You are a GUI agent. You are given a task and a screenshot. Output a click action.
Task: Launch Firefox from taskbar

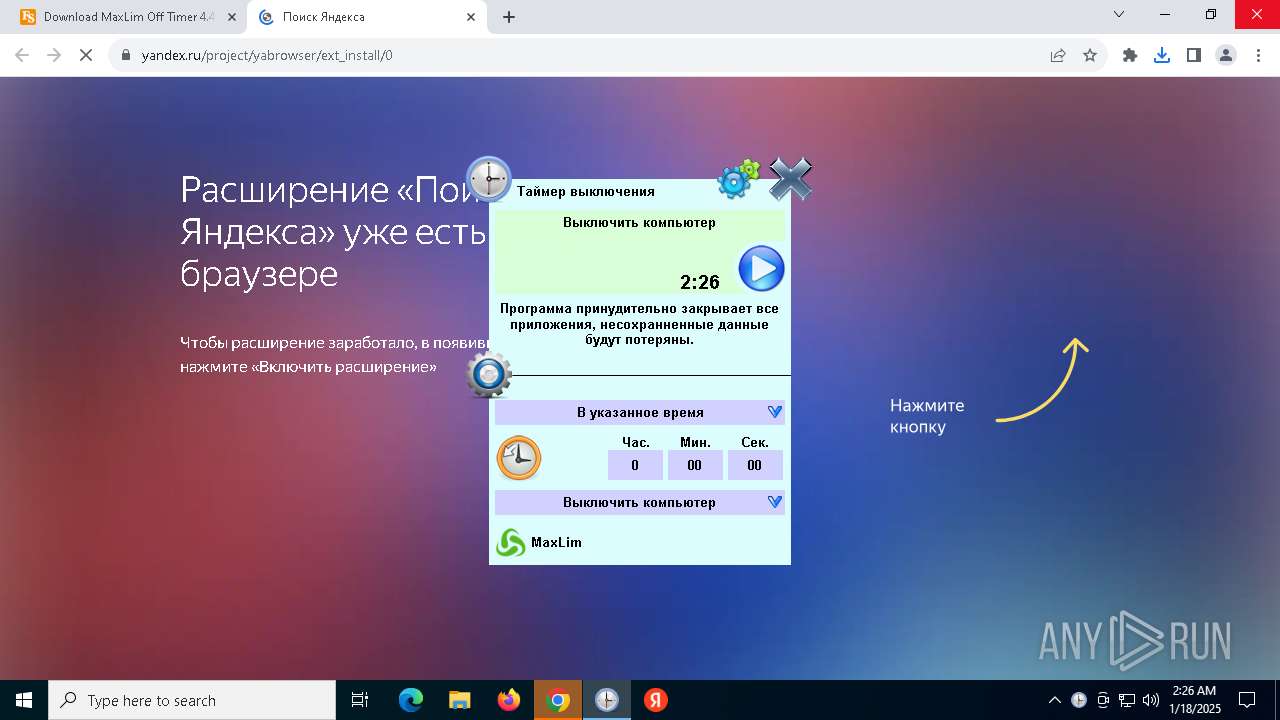(509, 700)
